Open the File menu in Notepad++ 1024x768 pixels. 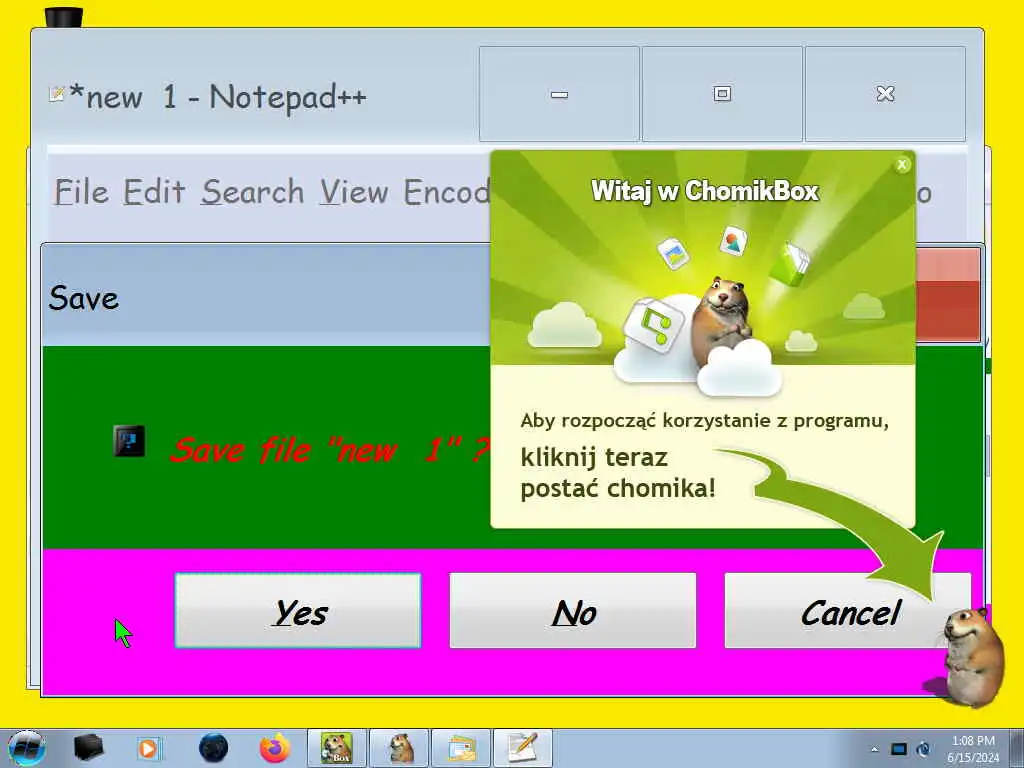tap(82, 192)
